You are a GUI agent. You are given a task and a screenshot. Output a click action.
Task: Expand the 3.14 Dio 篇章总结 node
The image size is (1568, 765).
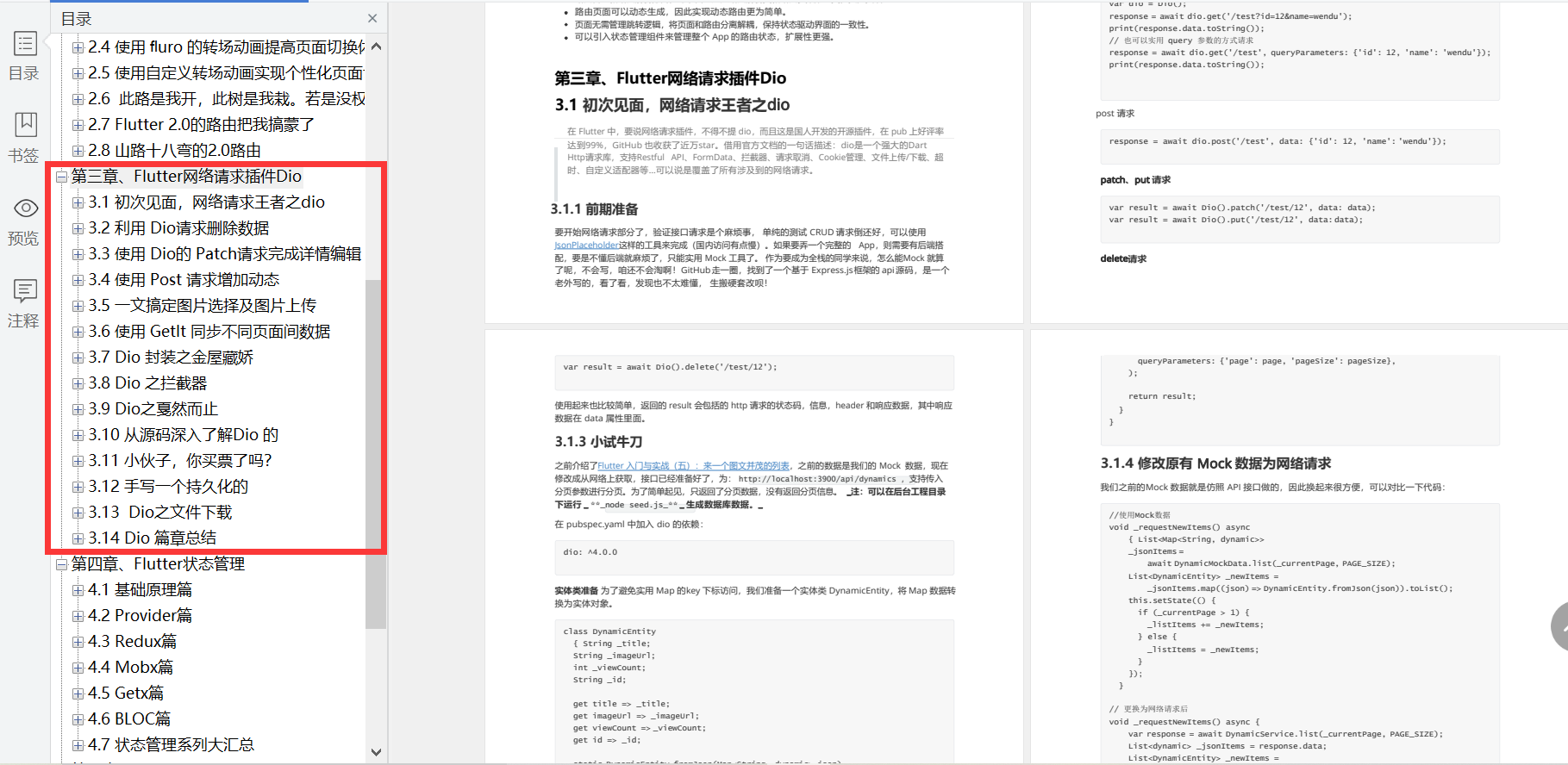click(x=78, y=539)
